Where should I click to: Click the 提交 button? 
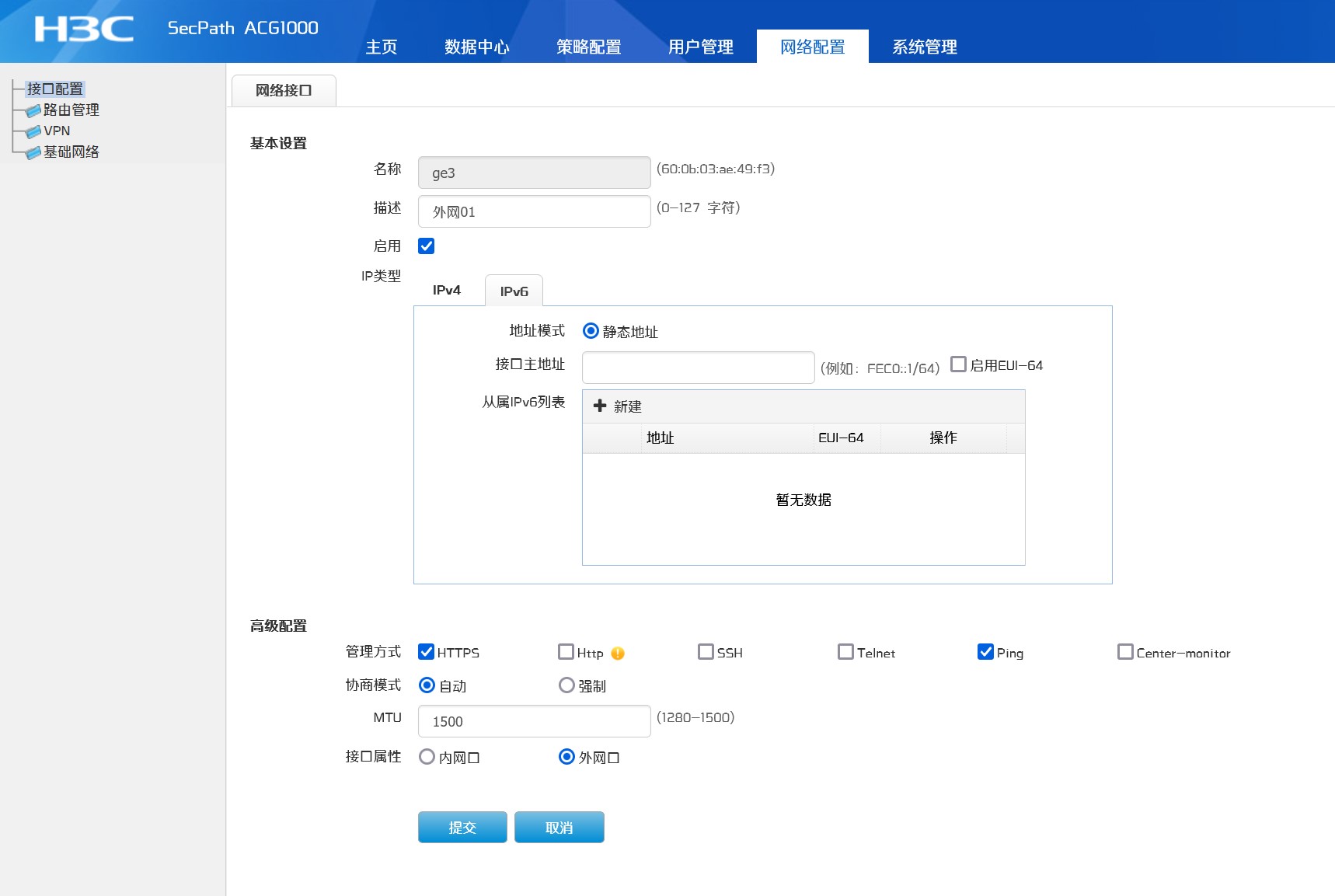coord(462,828)
